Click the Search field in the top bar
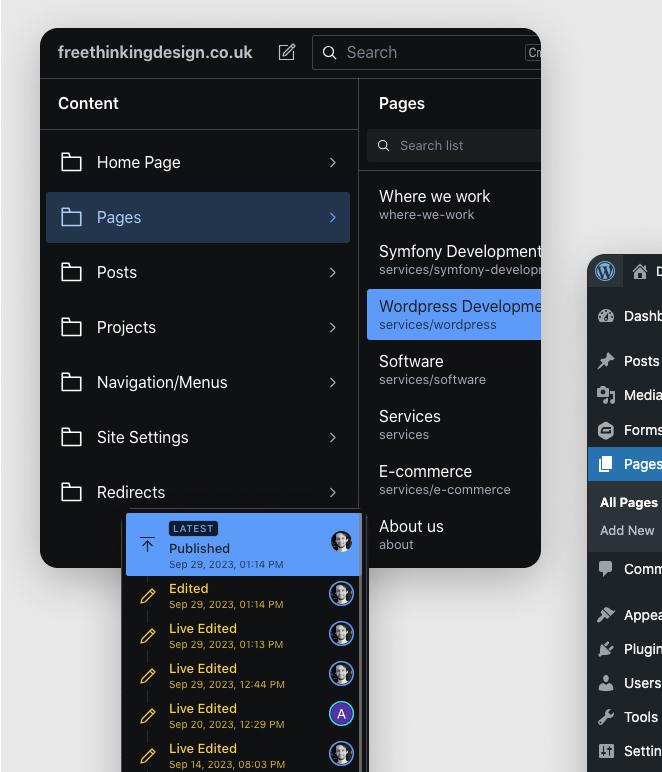Screen dimensions: 662x772 coord(426,52)
